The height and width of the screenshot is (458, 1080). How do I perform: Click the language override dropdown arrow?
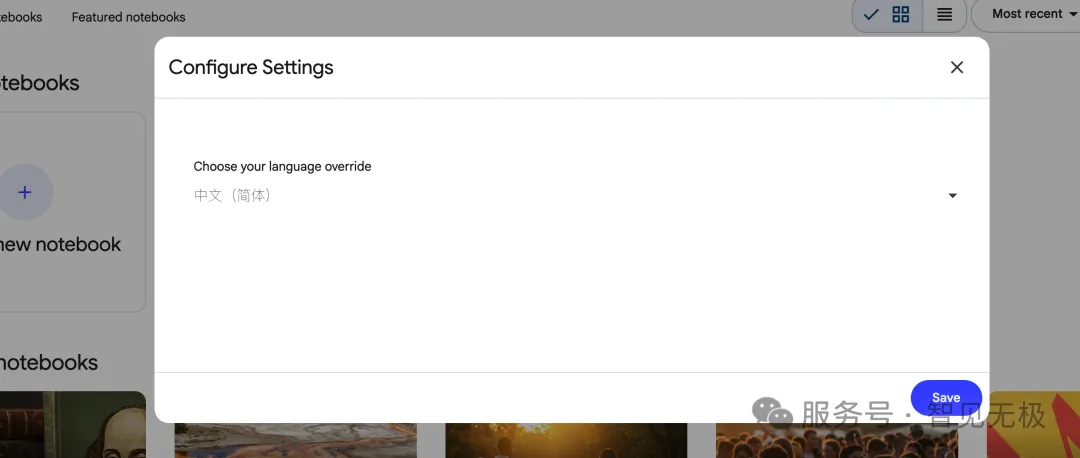coord(952,196)
